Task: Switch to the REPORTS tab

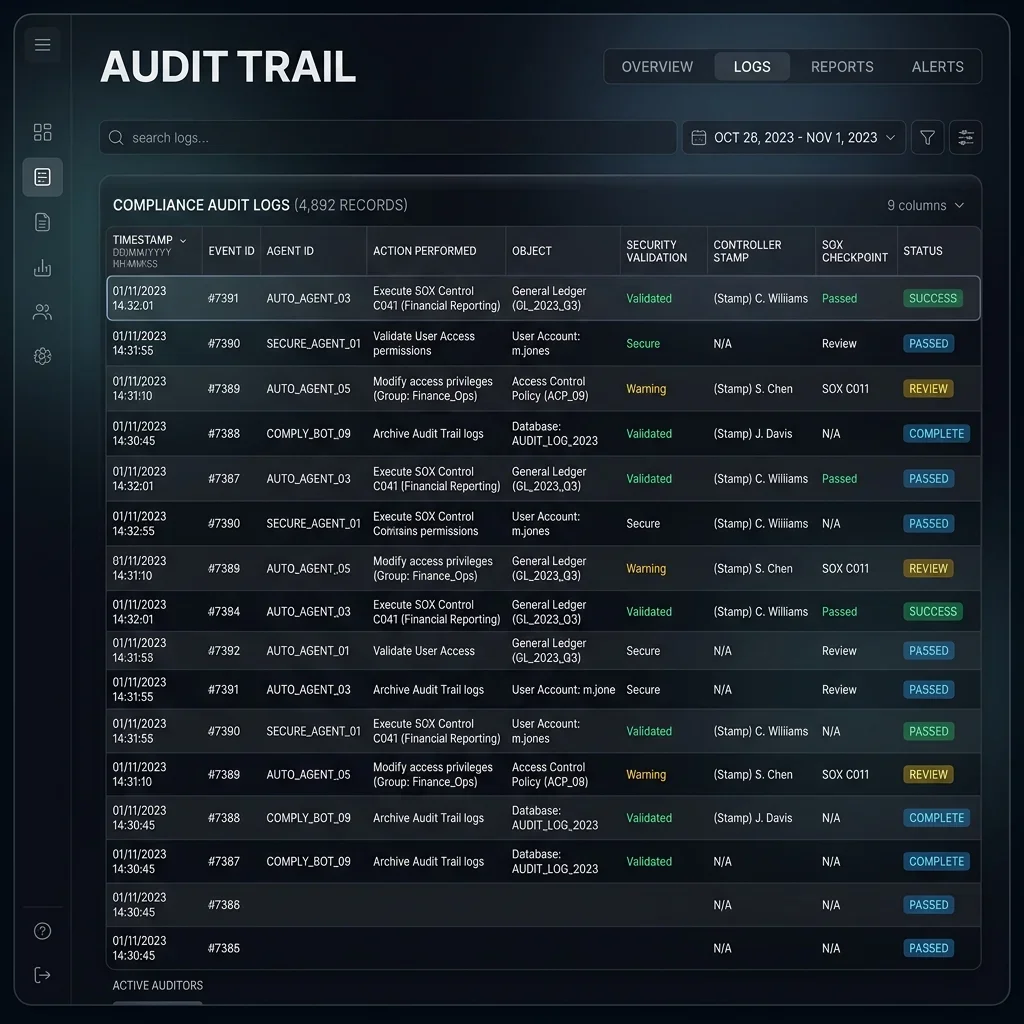Action: 842,67
